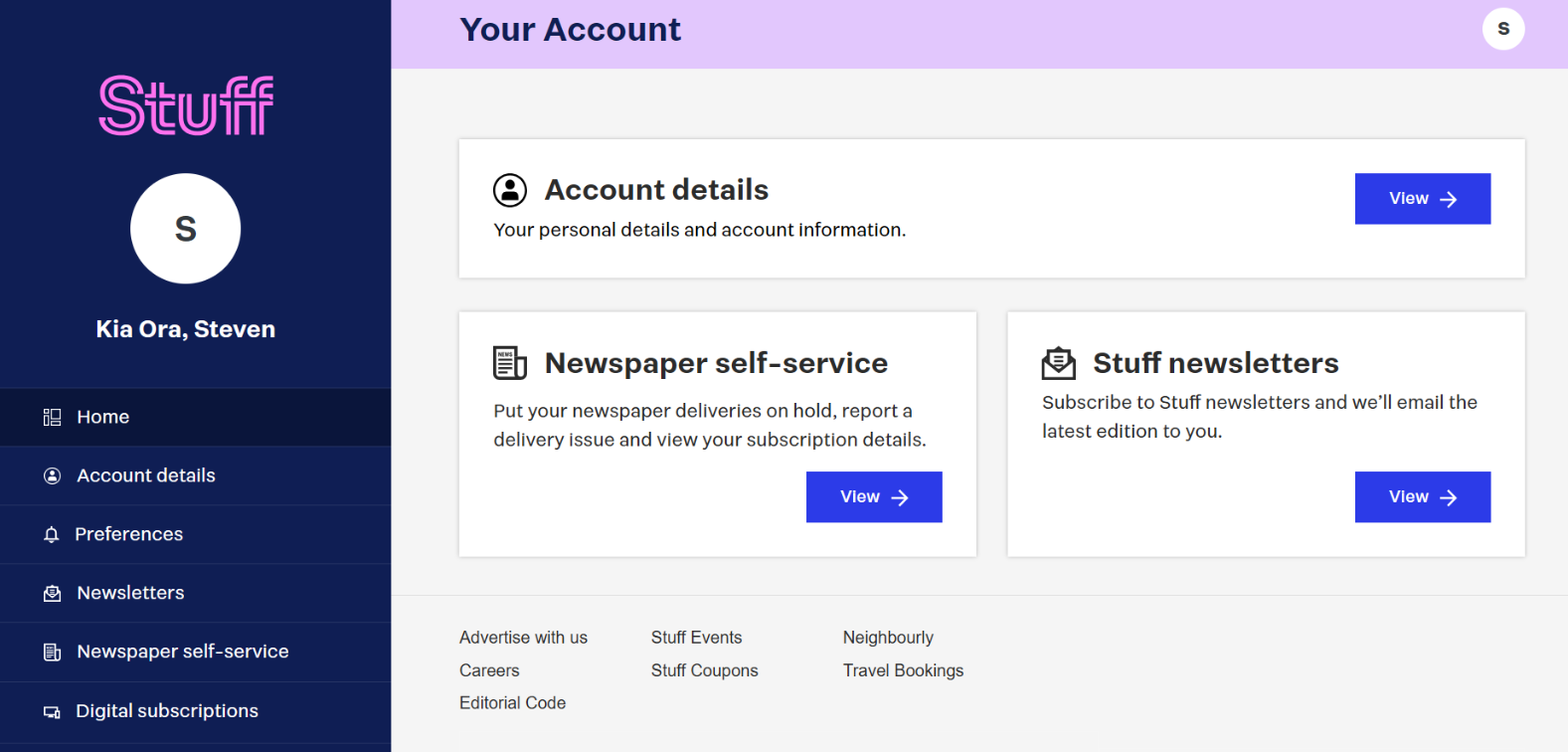The image size is (1568, 752).
Task: Click the Stuff newsletters card heading
Action: click(x=1216, y=363)
